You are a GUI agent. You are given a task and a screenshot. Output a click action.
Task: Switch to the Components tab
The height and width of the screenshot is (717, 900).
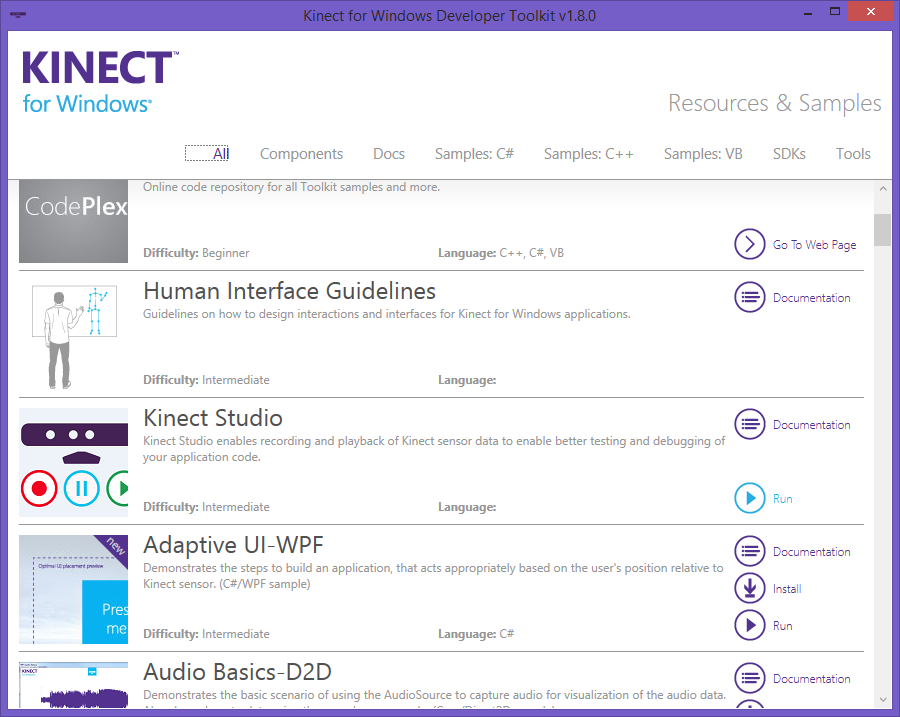(x=301, y=154)
